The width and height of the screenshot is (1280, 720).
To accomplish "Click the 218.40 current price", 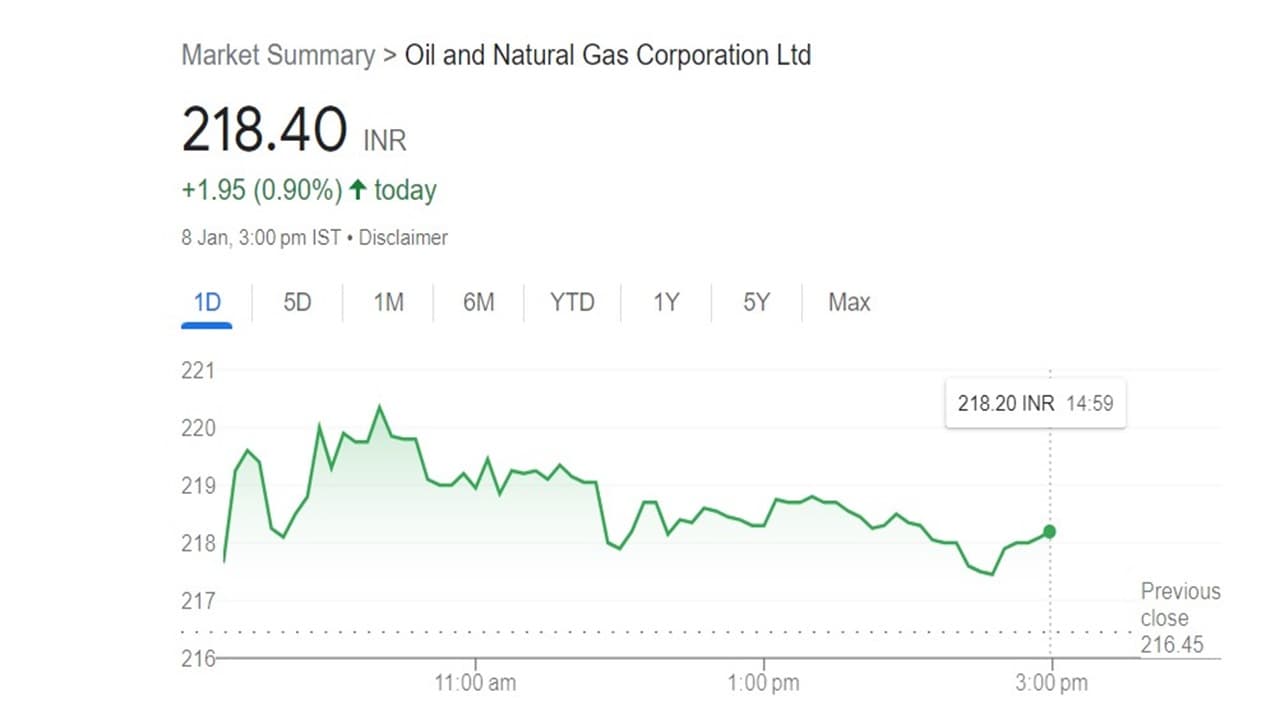I will coord(264,130).
